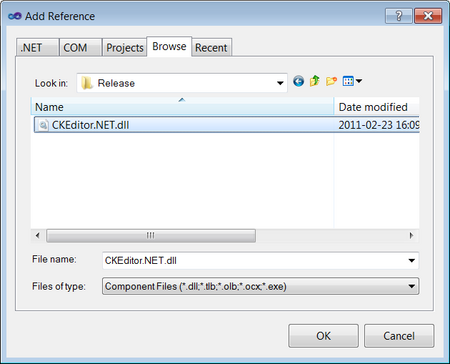Open the View menu icon
Screen dimensions: 450x364
click(x=348, y=81)
